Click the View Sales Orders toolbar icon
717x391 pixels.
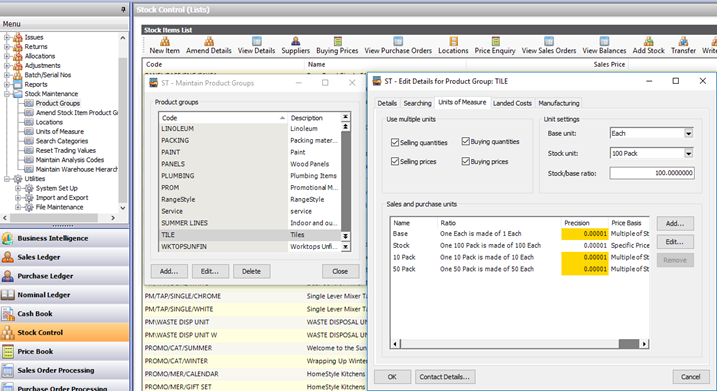(549, 46)
